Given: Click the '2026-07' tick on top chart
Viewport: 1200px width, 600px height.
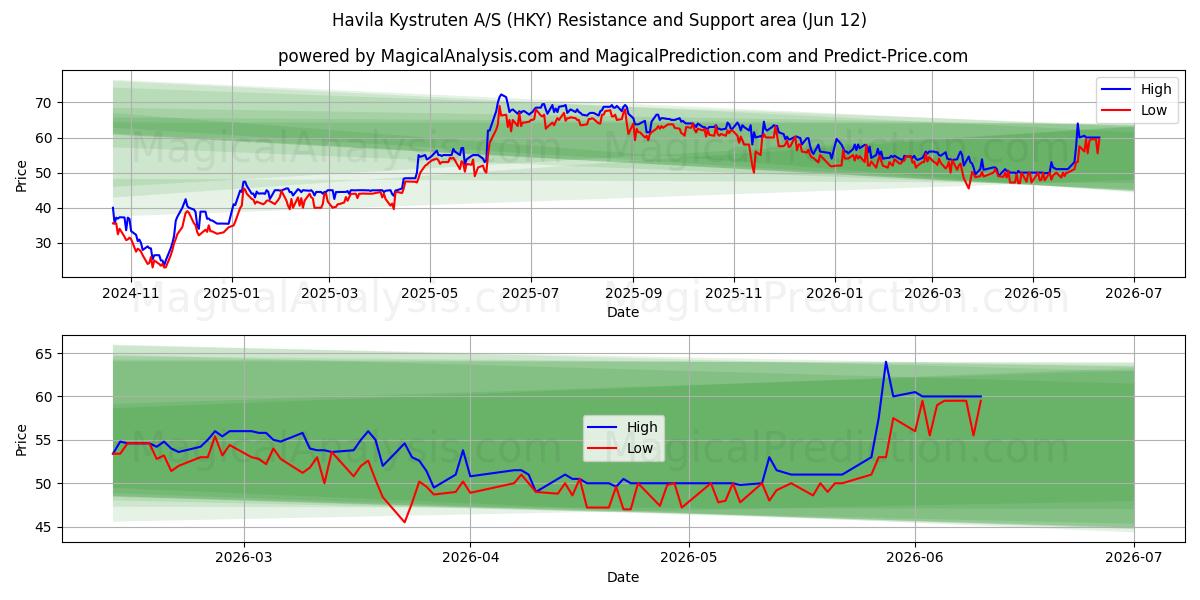Looking at the screenshot, I should (1134, 292).
